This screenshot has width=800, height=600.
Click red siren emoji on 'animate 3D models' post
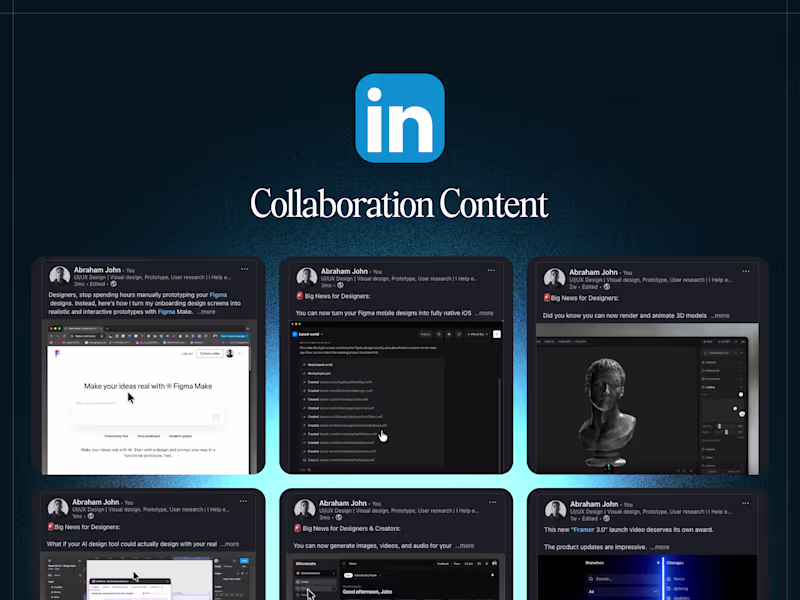pyautogui.click(x=547, y=297)
